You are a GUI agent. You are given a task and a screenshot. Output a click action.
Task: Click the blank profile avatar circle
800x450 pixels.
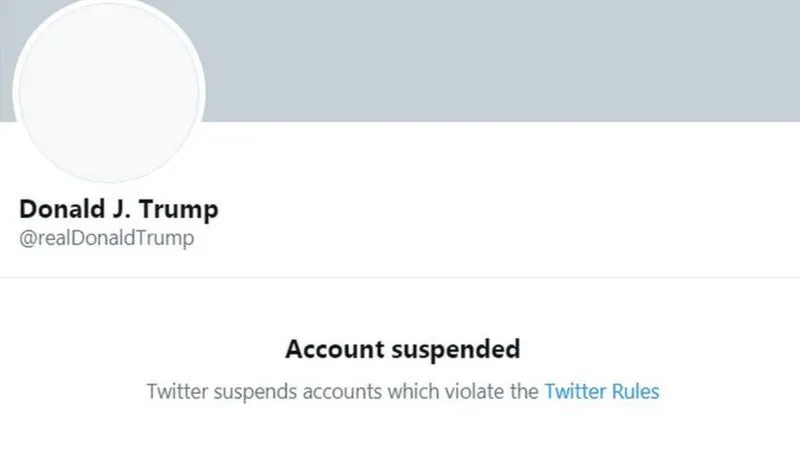[x=110, y=90]
